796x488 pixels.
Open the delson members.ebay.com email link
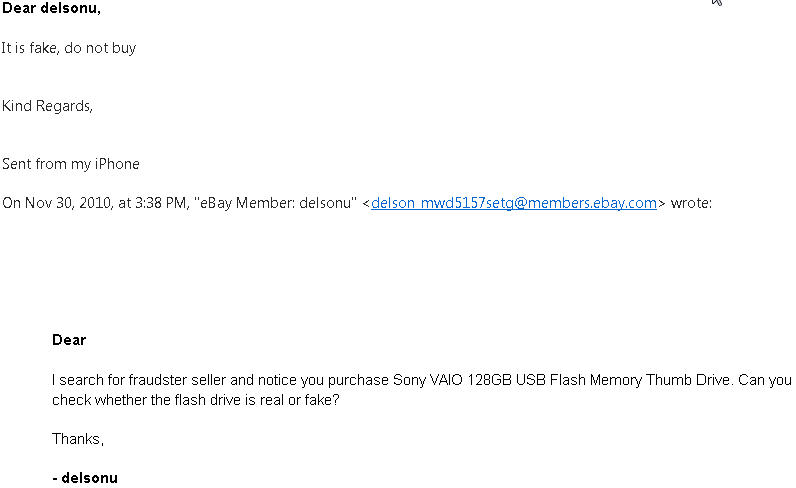pos(514,203)
